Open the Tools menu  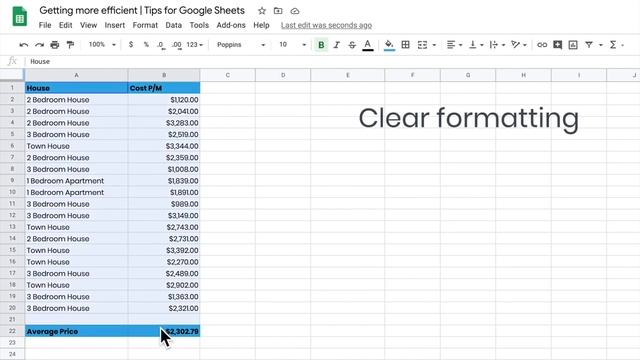click(199, 25)
